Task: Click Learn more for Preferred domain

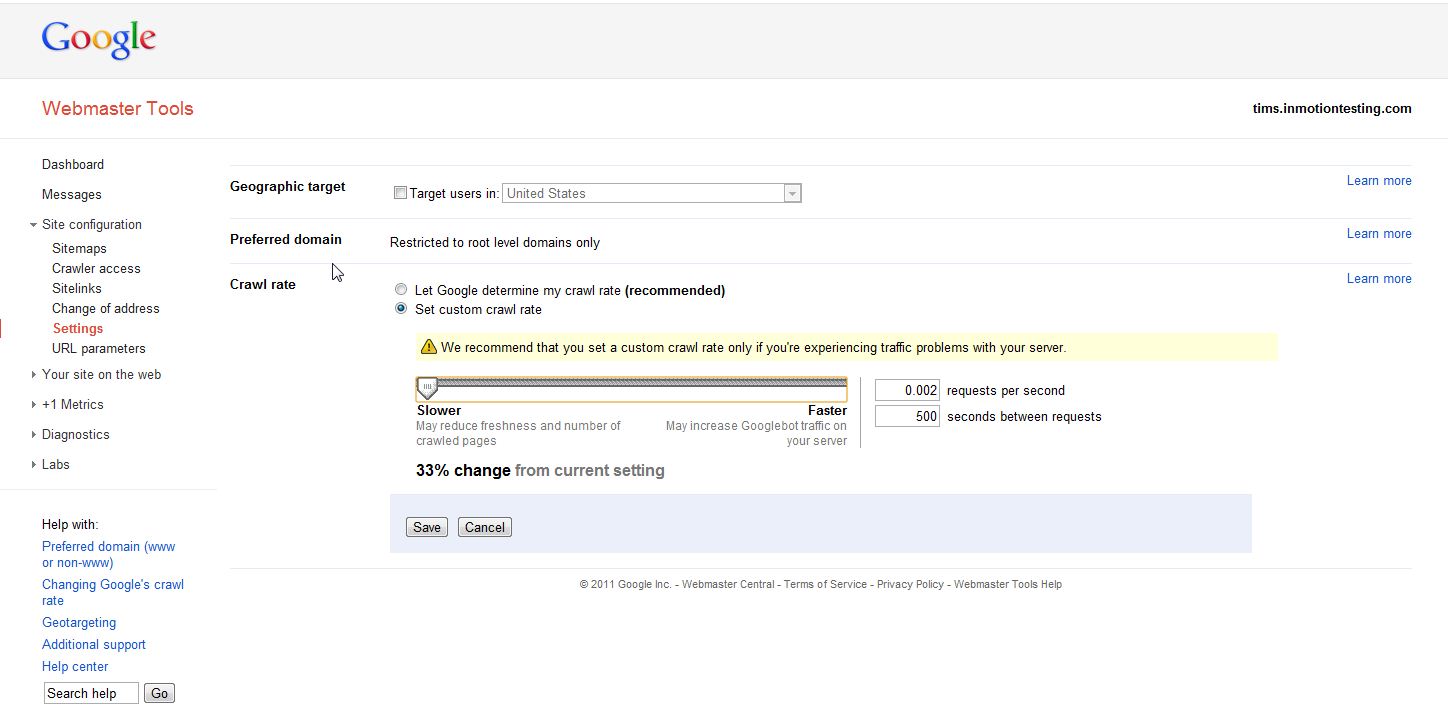Action: click(1379, 233)
